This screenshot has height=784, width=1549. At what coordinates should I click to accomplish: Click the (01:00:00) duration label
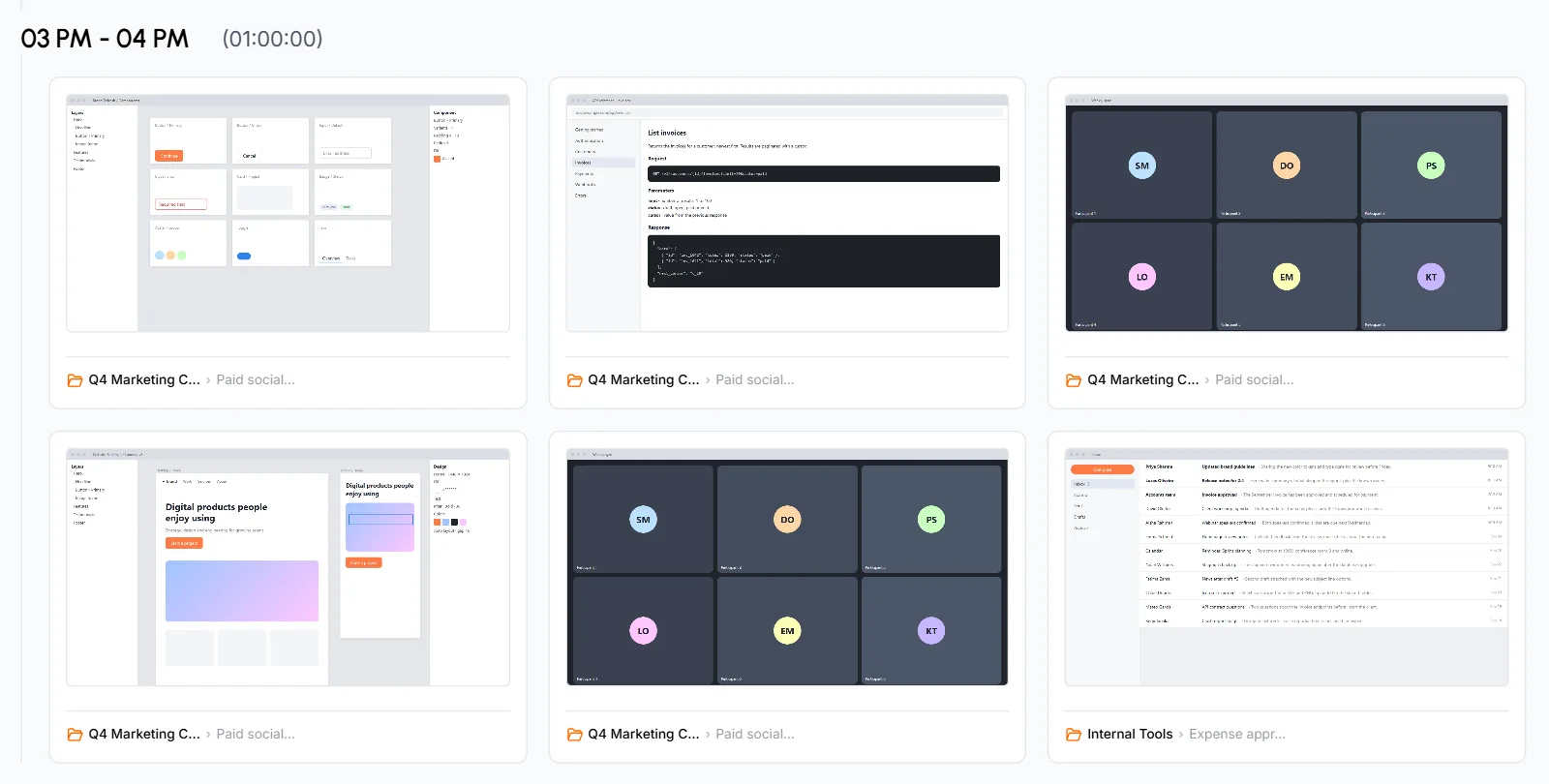[x=272, y=39]
